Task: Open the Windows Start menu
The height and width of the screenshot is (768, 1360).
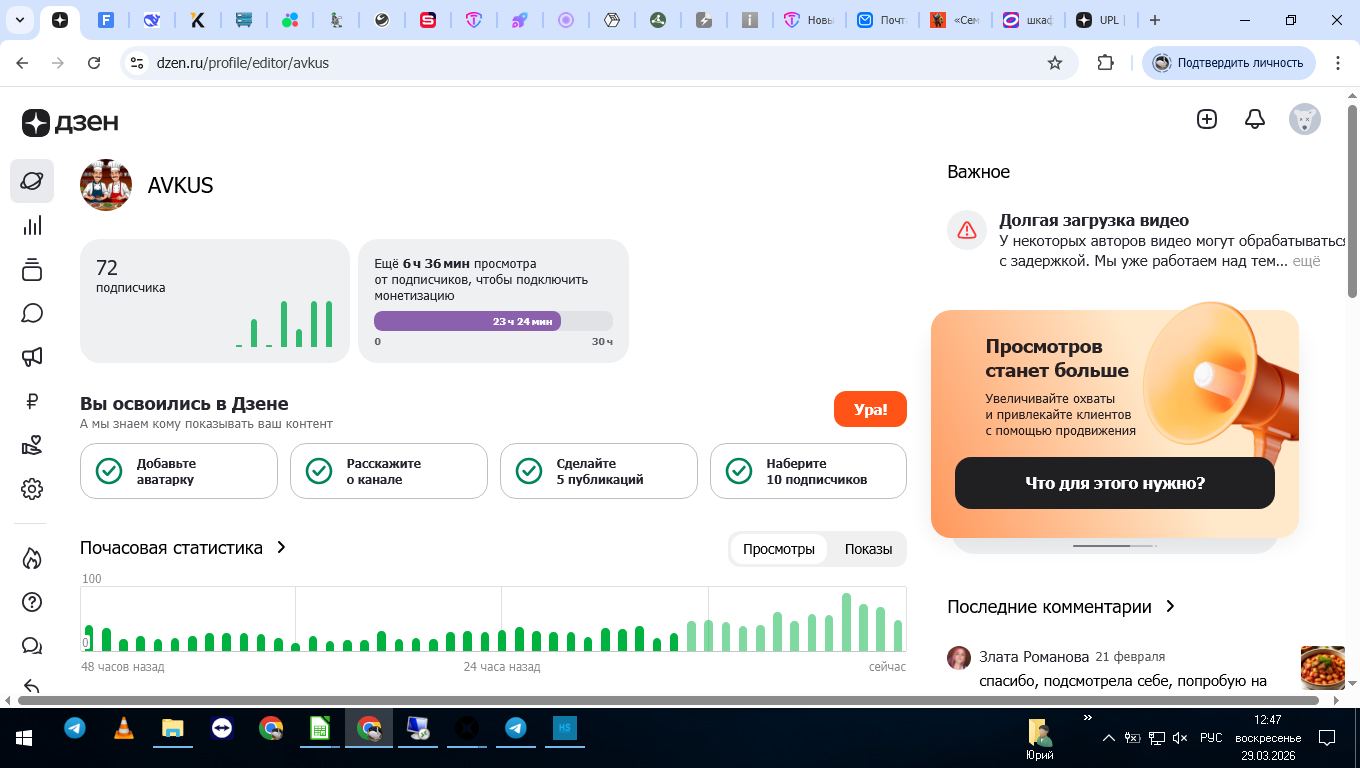Action: pos(24,738)
